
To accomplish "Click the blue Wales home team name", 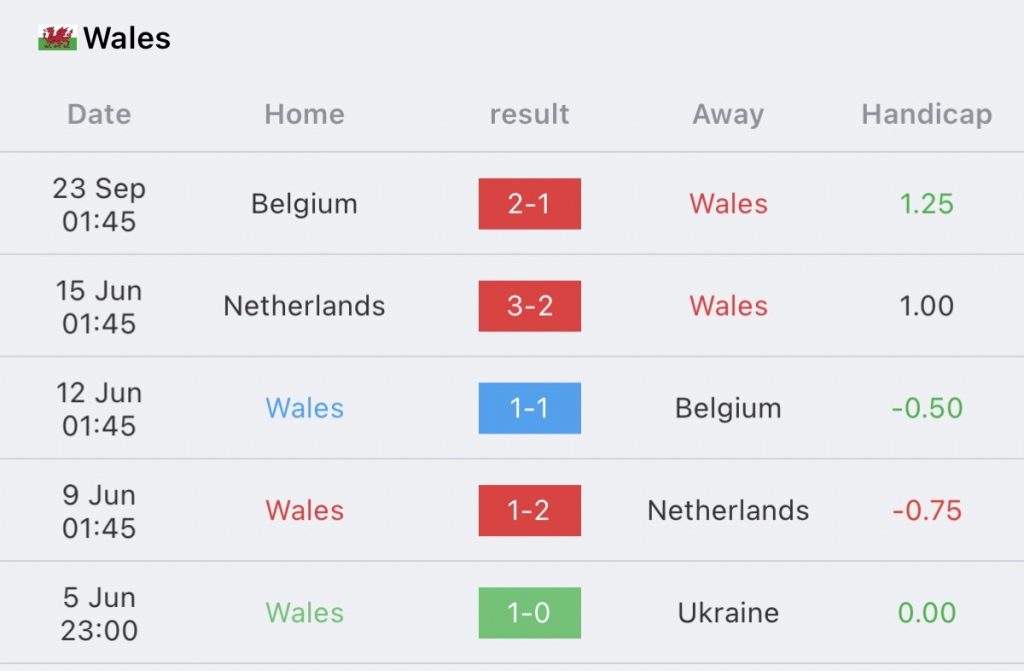I will tap(304, 408).
